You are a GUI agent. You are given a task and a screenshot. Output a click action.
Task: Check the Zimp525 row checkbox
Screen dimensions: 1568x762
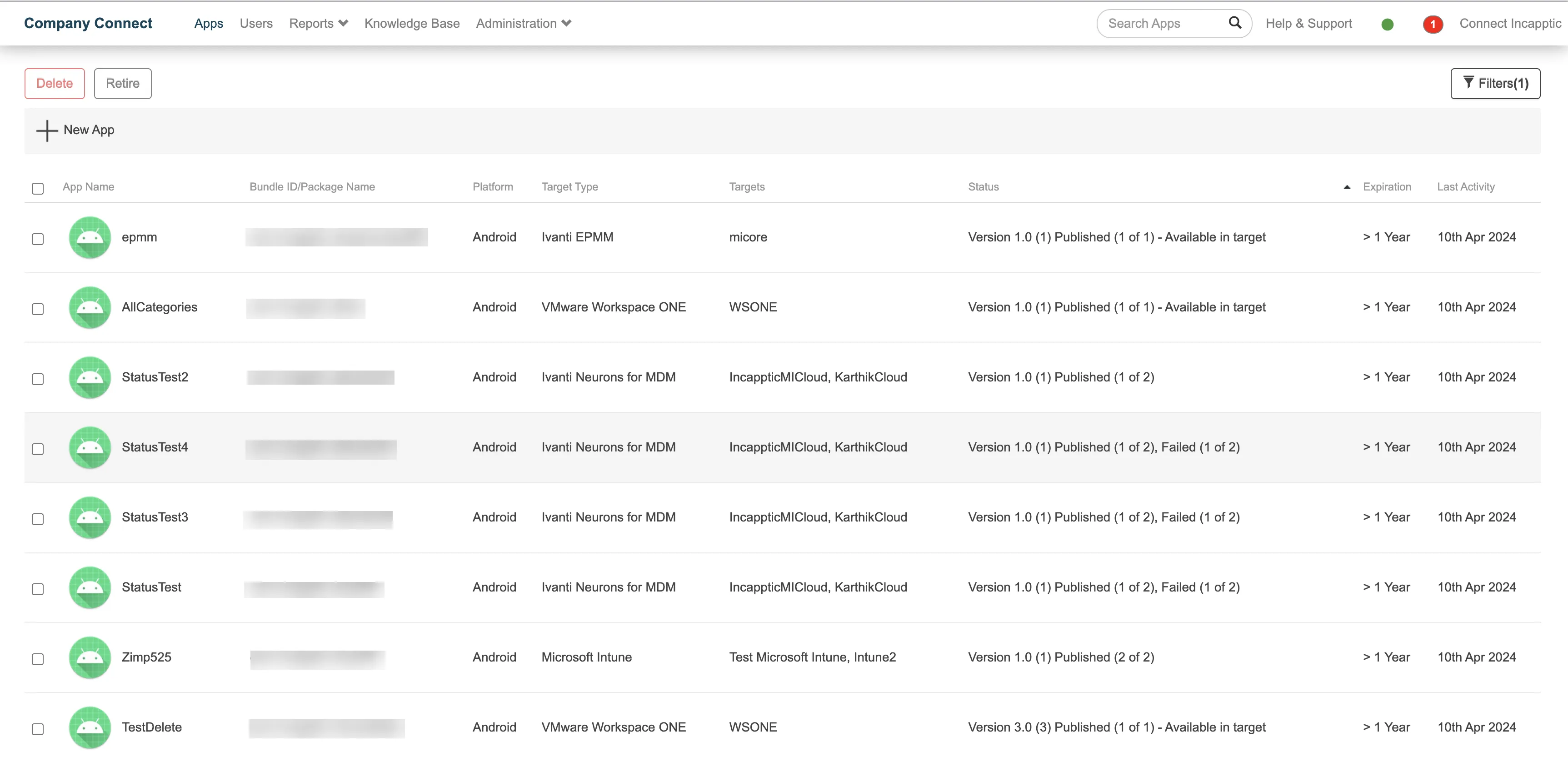point(38,659)
